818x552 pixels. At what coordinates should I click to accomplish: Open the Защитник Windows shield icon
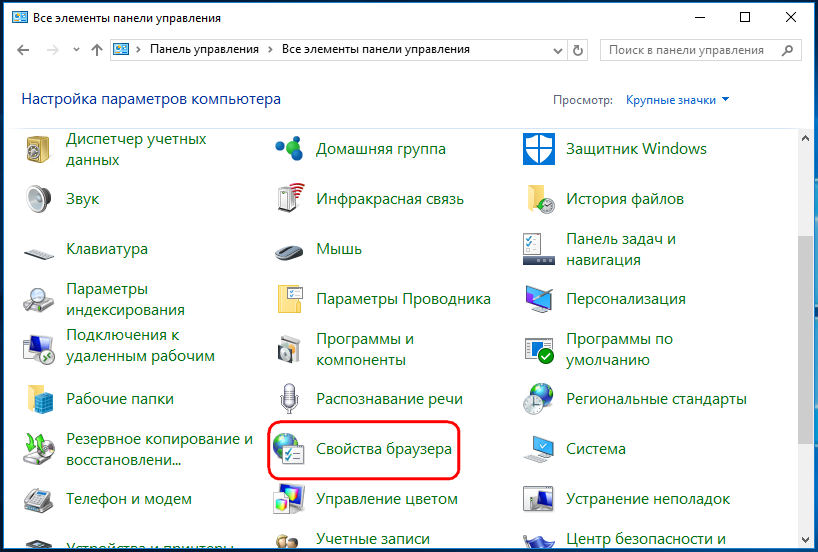click(539, 149)
